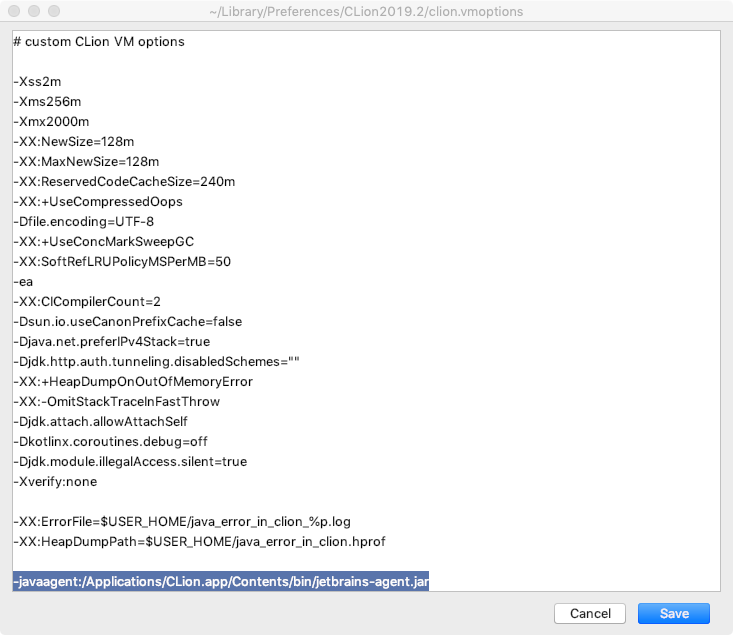
Task: Click the -XX:-OmitStackTraceInFastThrow line
Action: click(x=117, y=402)
